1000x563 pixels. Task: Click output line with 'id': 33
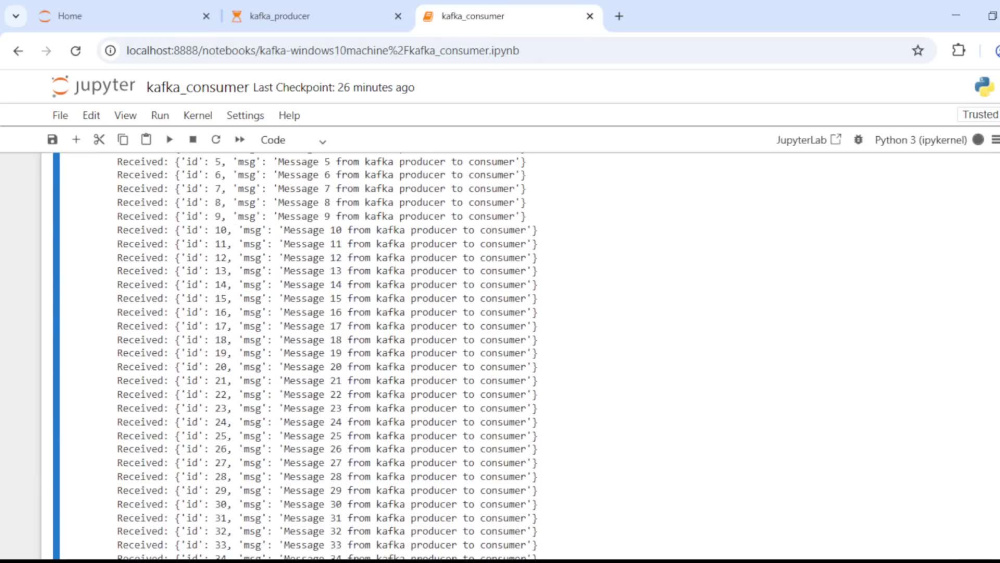pos(327,545)
